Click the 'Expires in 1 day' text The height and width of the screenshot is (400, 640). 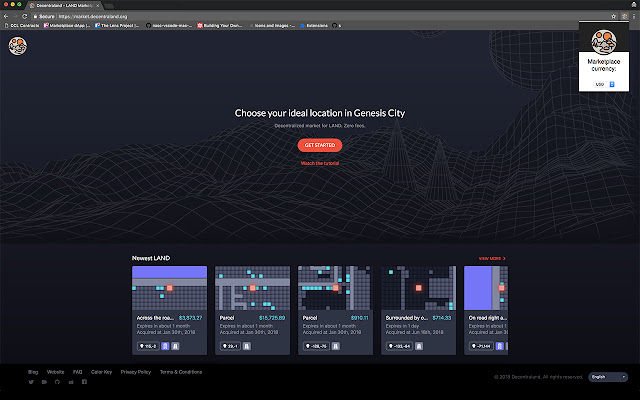[402, 326]
